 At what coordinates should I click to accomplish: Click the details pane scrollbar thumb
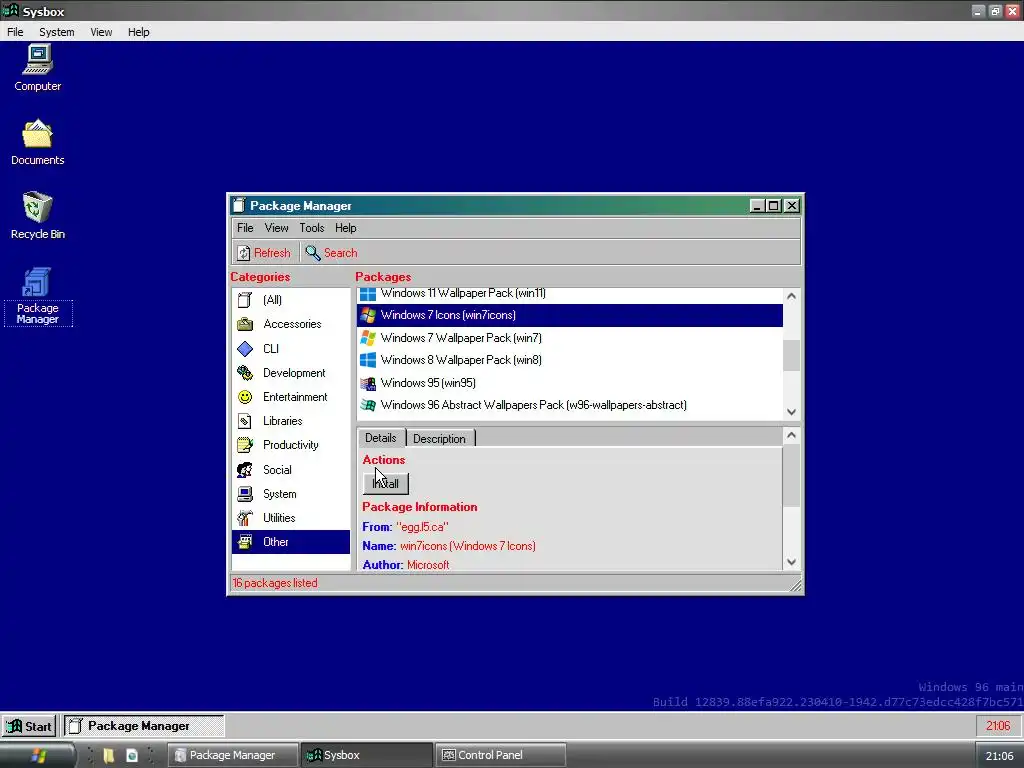(x=792, y=477)
